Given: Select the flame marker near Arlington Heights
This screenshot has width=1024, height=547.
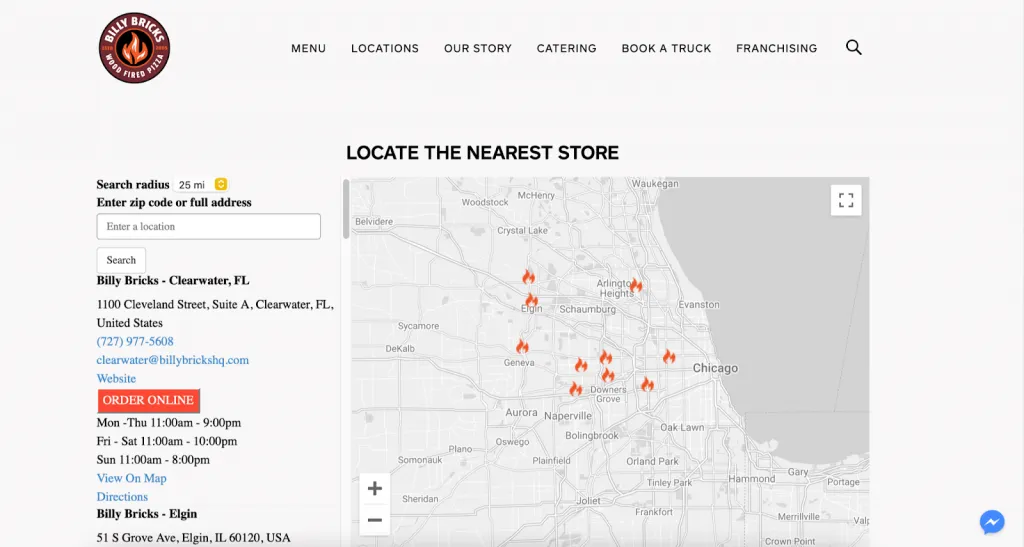Looking at the screenshot, I should click(x=635, y=285).
